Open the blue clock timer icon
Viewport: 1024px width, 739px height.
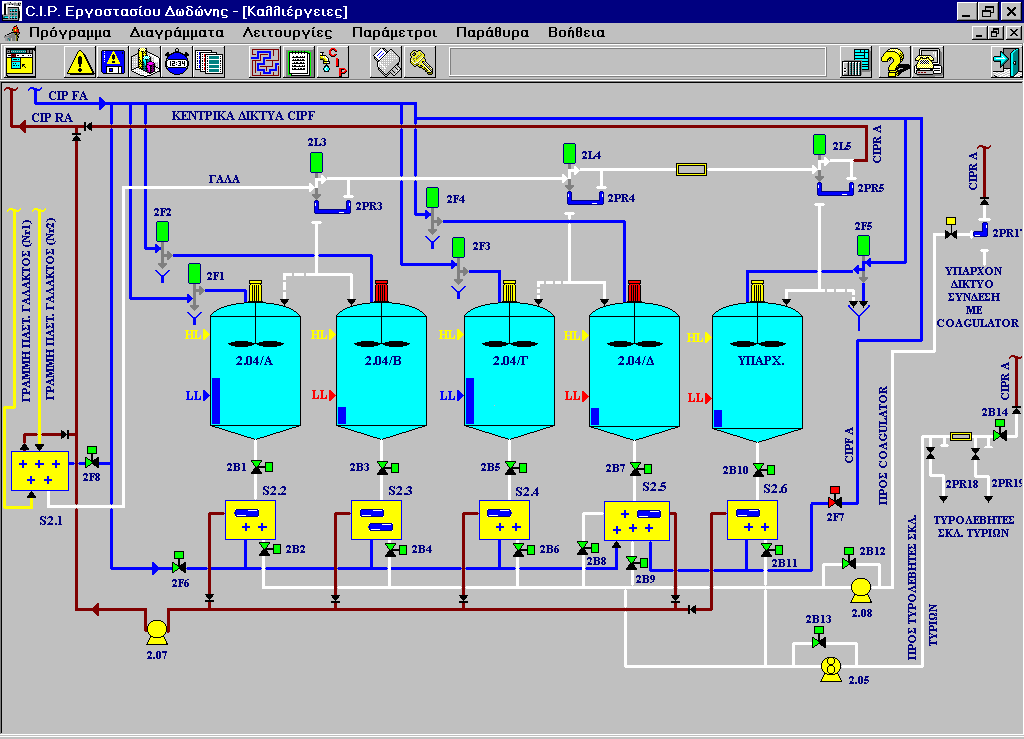[x=177, y=62]
